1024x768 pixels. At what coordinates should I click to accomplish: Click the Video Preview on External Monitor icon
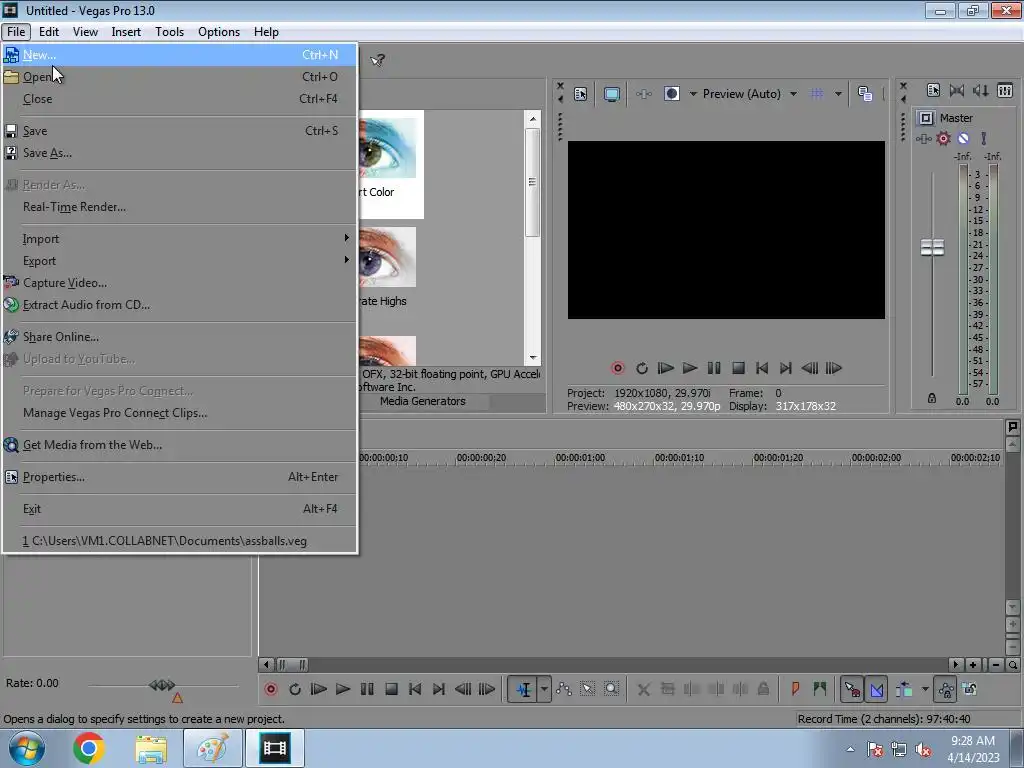click(611, 94)
